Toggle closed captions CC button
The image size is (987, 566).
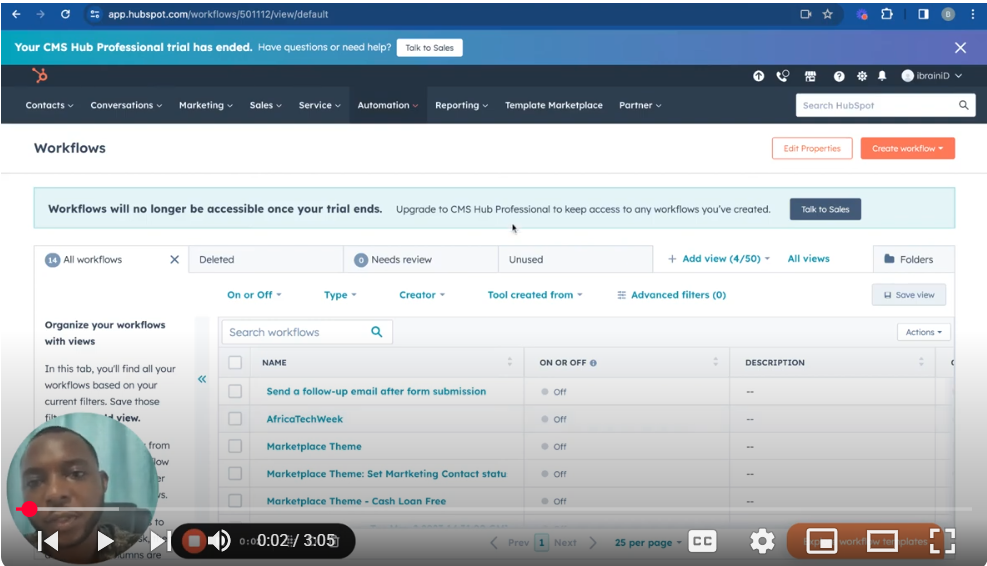tap(702, 541)
